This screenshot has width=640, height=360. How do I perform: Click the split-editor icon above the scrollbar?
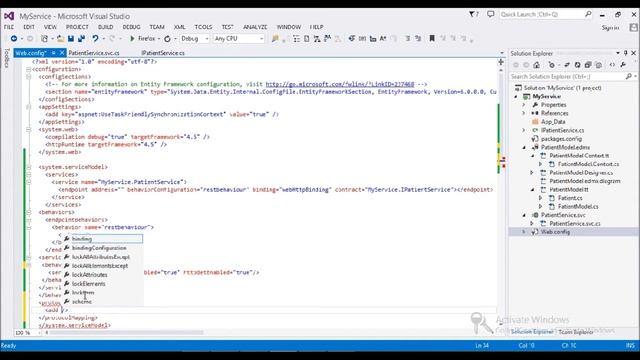coord(501,62)
